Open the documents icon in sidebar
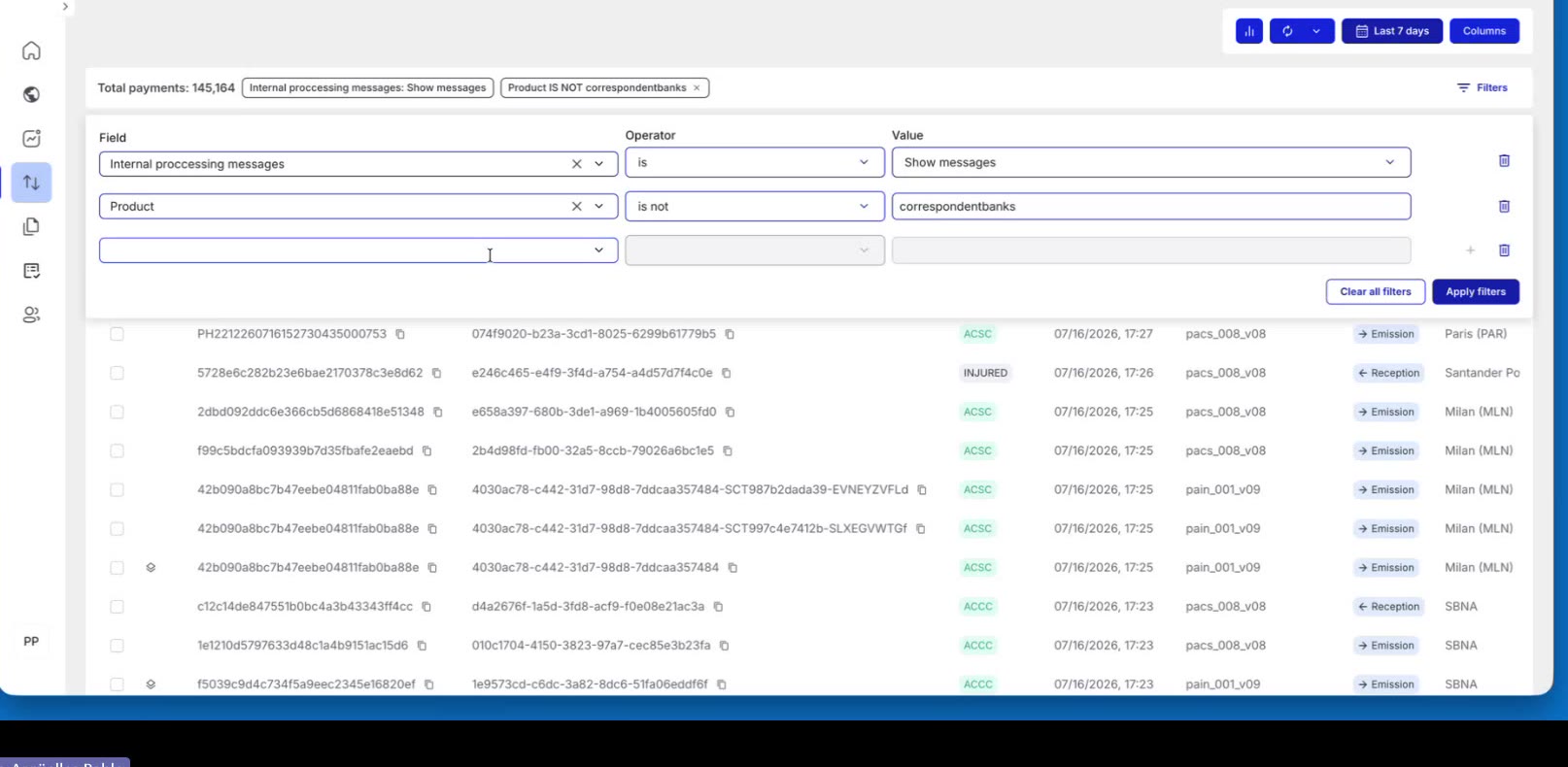 coord(31,226)
